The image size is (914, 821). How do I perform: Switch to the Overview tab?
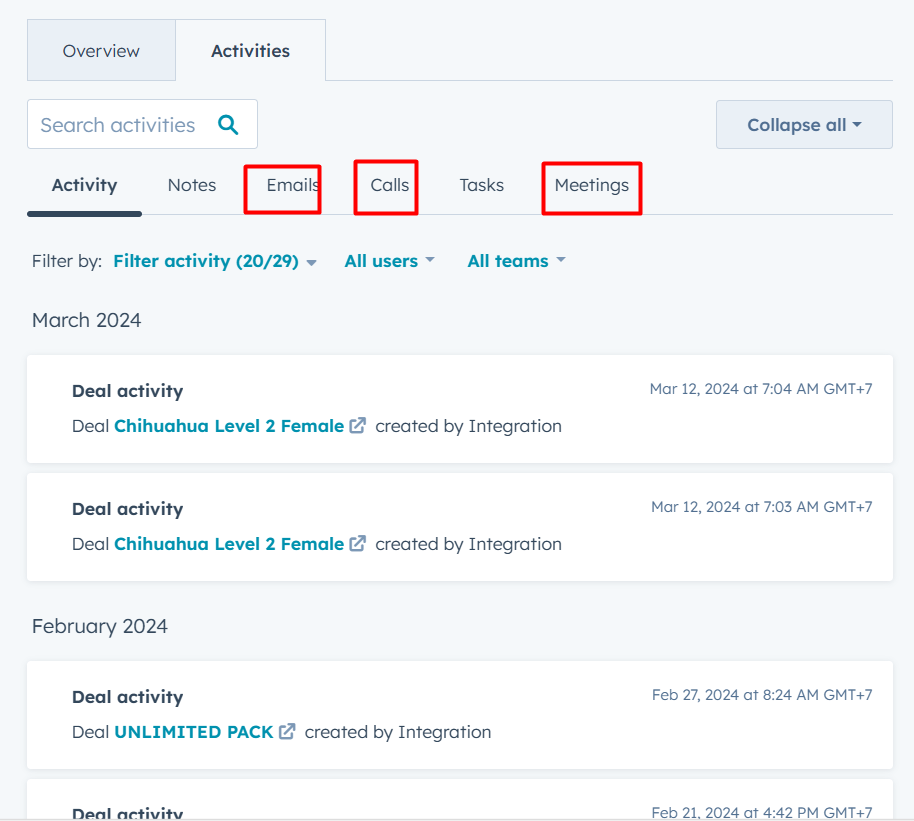coord(101,51)
